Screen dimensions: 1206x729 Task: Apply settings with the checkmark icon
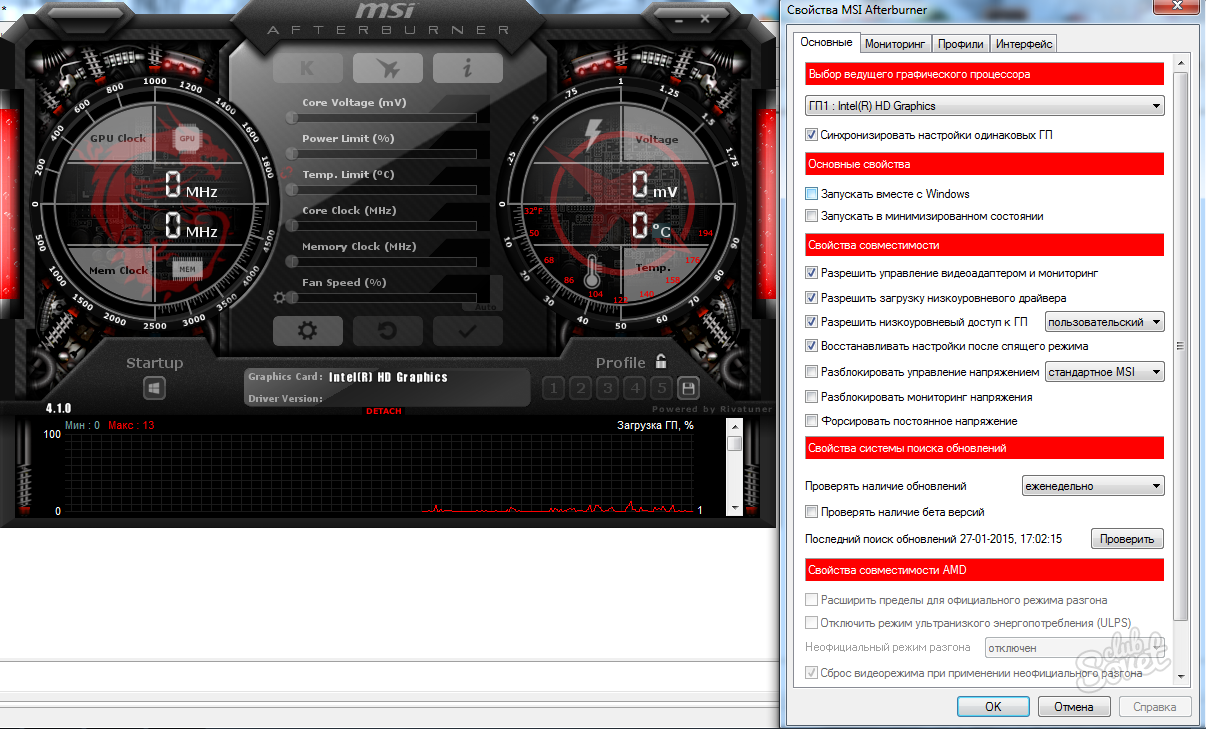467,331
